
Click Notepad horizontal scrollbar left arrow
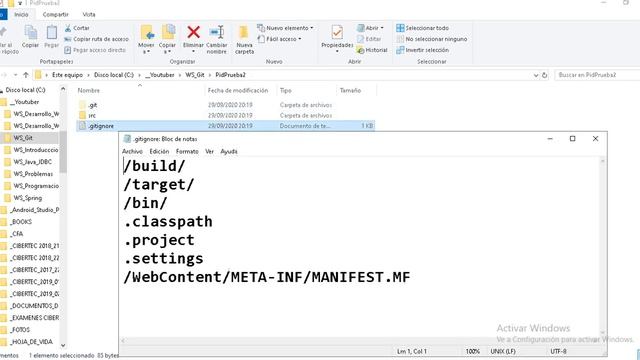coord(123,340)
